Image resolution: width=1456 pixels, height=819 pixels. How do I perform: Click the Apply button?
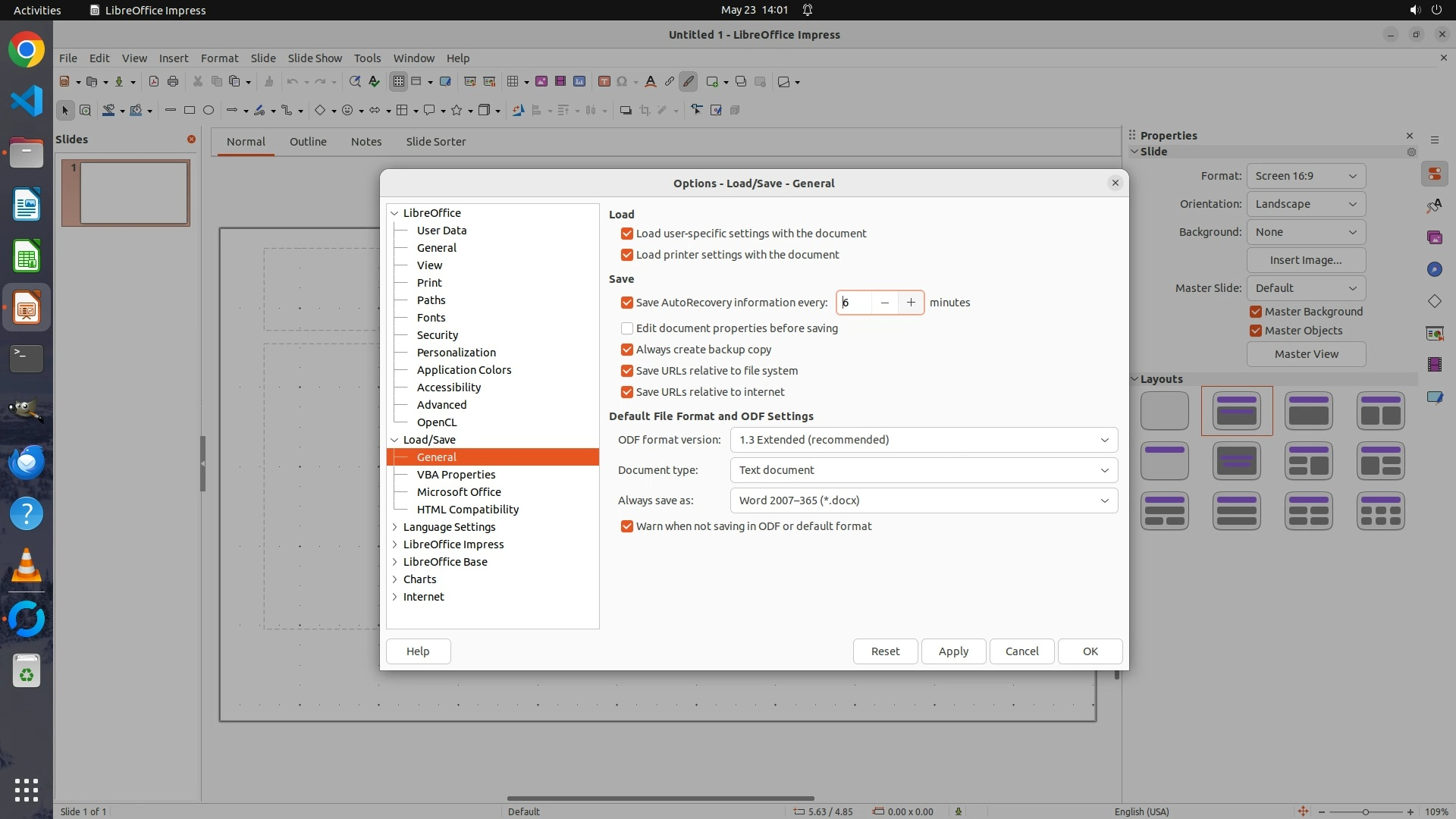(x=953, y=651)
